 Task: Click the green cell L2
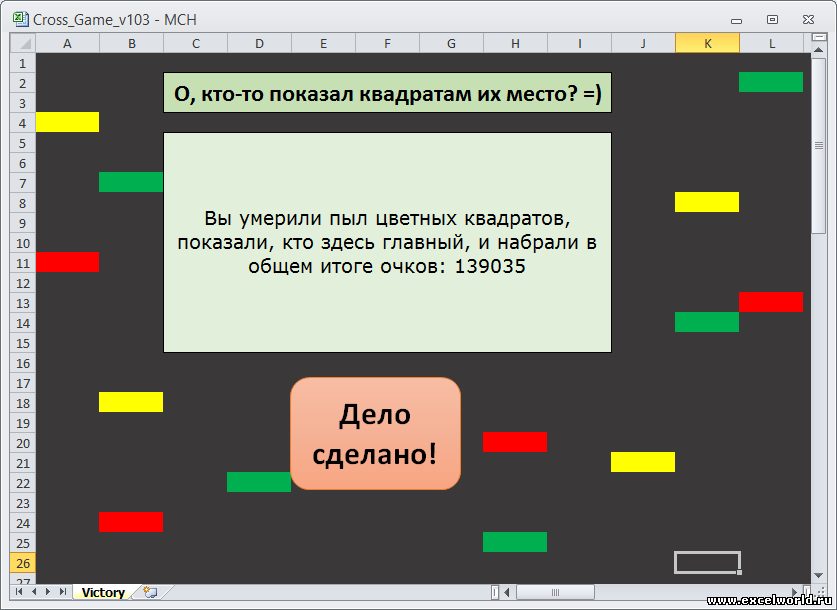[771, 82]
